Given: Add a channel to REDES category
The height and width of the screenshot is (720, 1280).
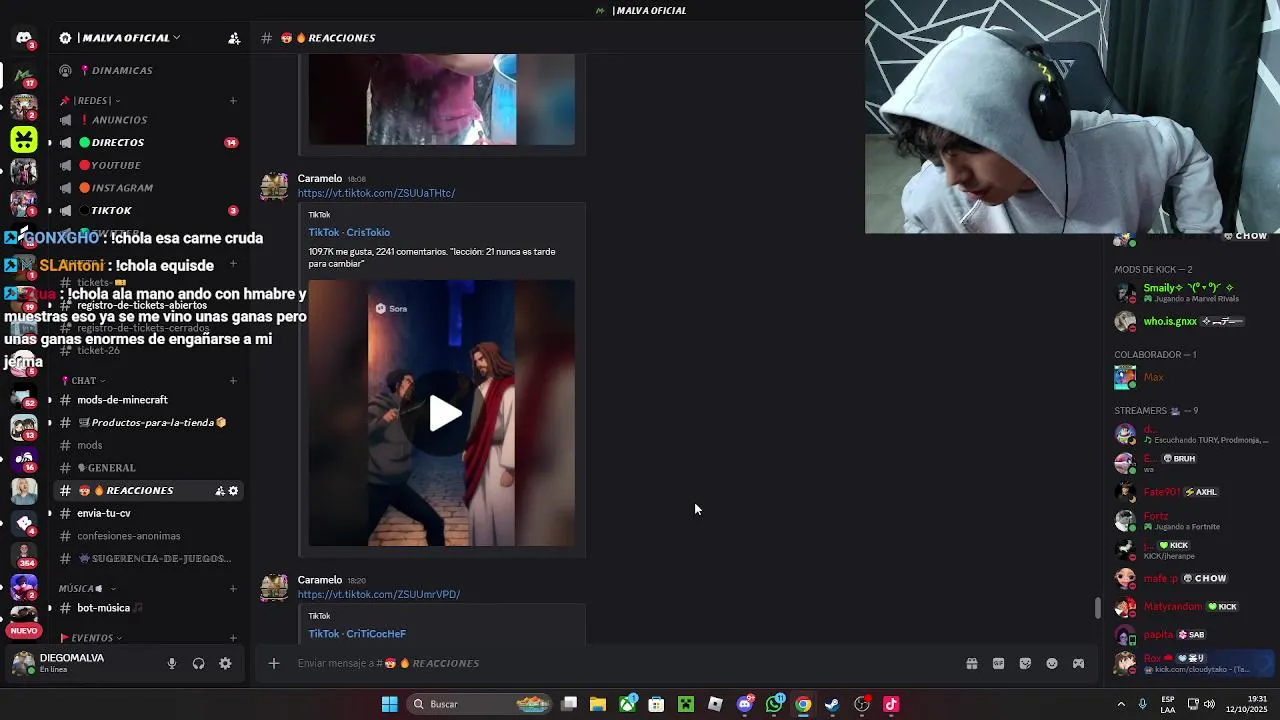Looking at the screenshot, I should [233, 100].
